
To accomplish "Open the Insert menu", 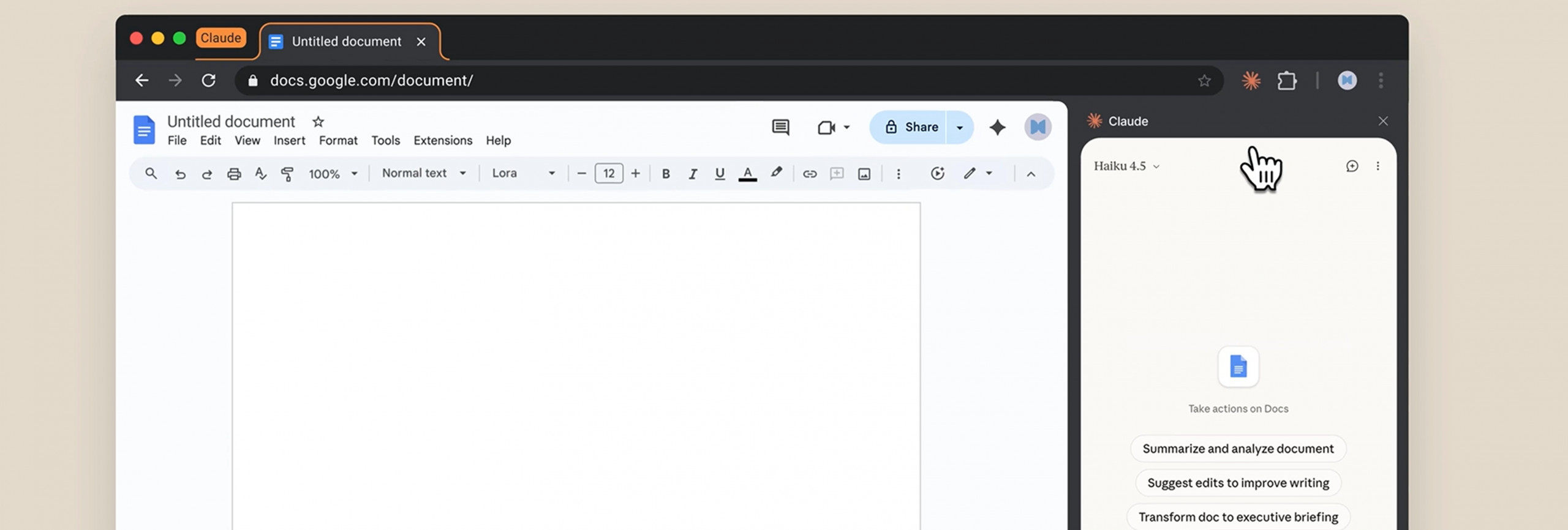I will 289,141.
